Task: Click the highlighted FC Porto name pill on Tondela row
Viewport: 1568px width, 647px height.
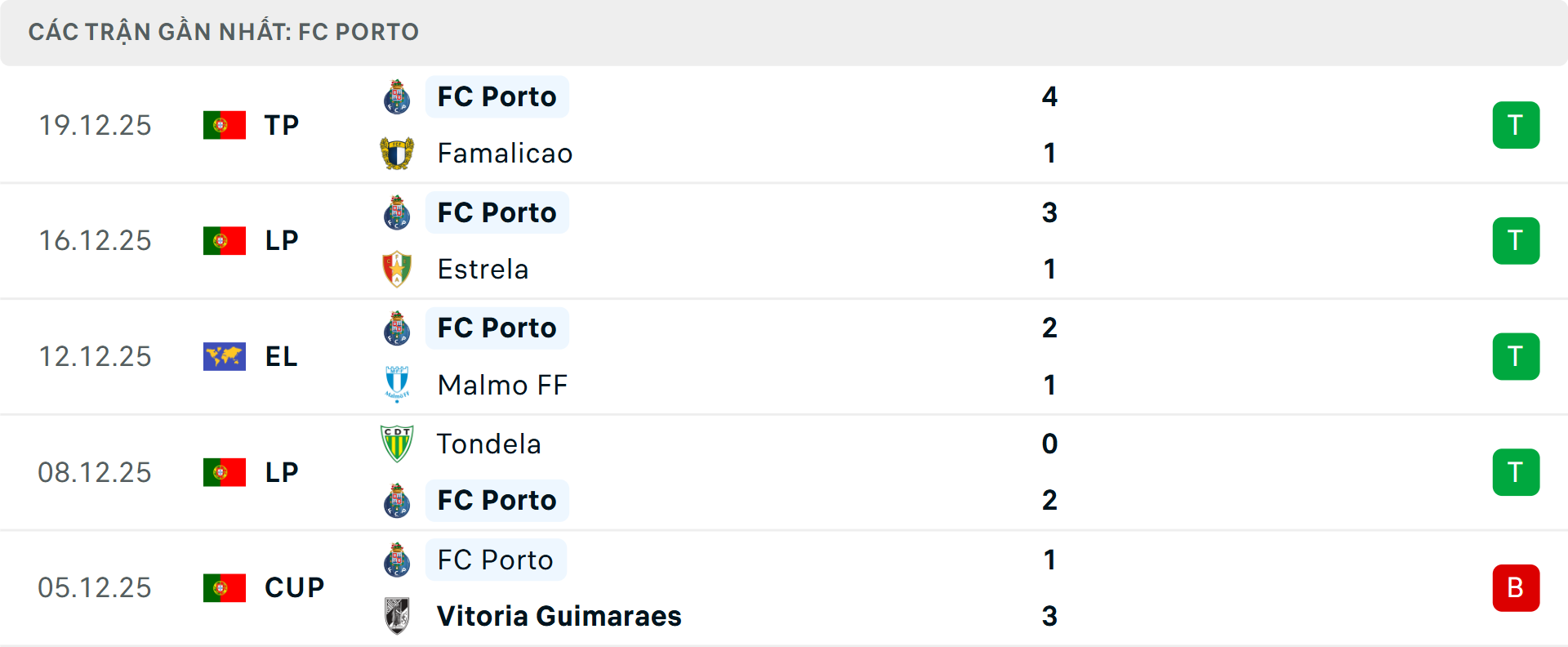Action: tap(497, 500)
